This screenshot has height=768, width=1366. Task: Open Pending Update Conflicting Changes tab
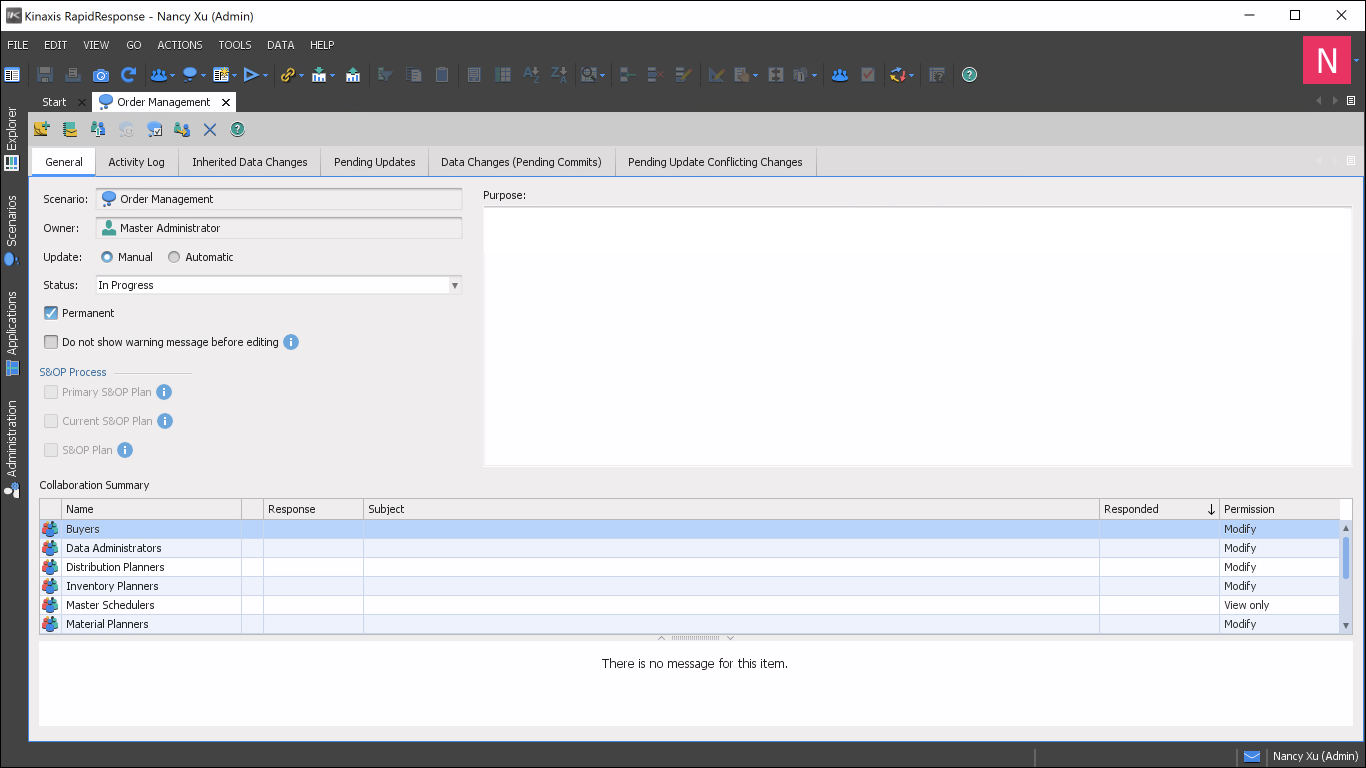tap(715, 162)
